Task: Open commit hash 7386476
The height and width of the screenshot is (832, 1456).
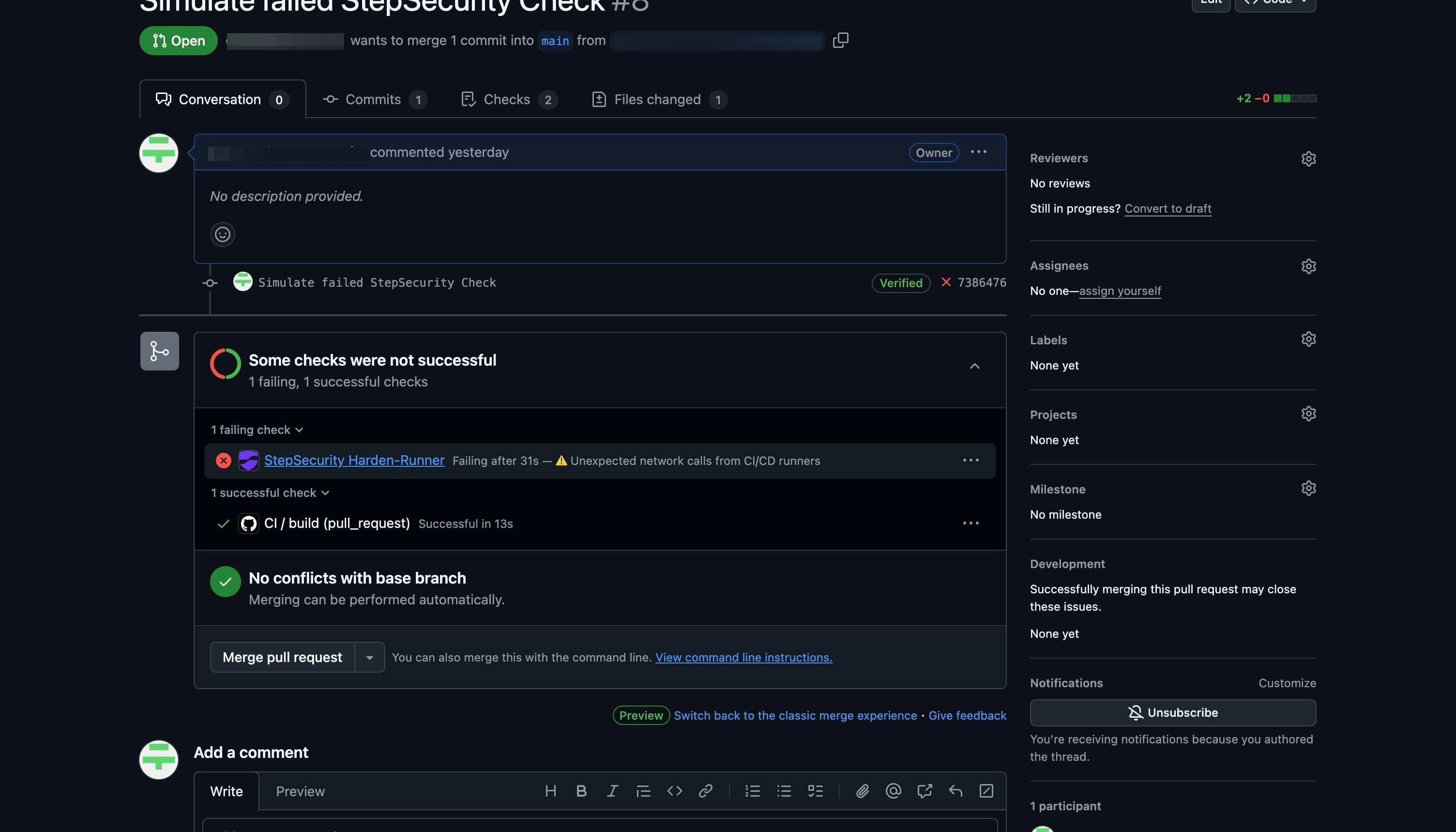Action: click(x=982, y=282)
